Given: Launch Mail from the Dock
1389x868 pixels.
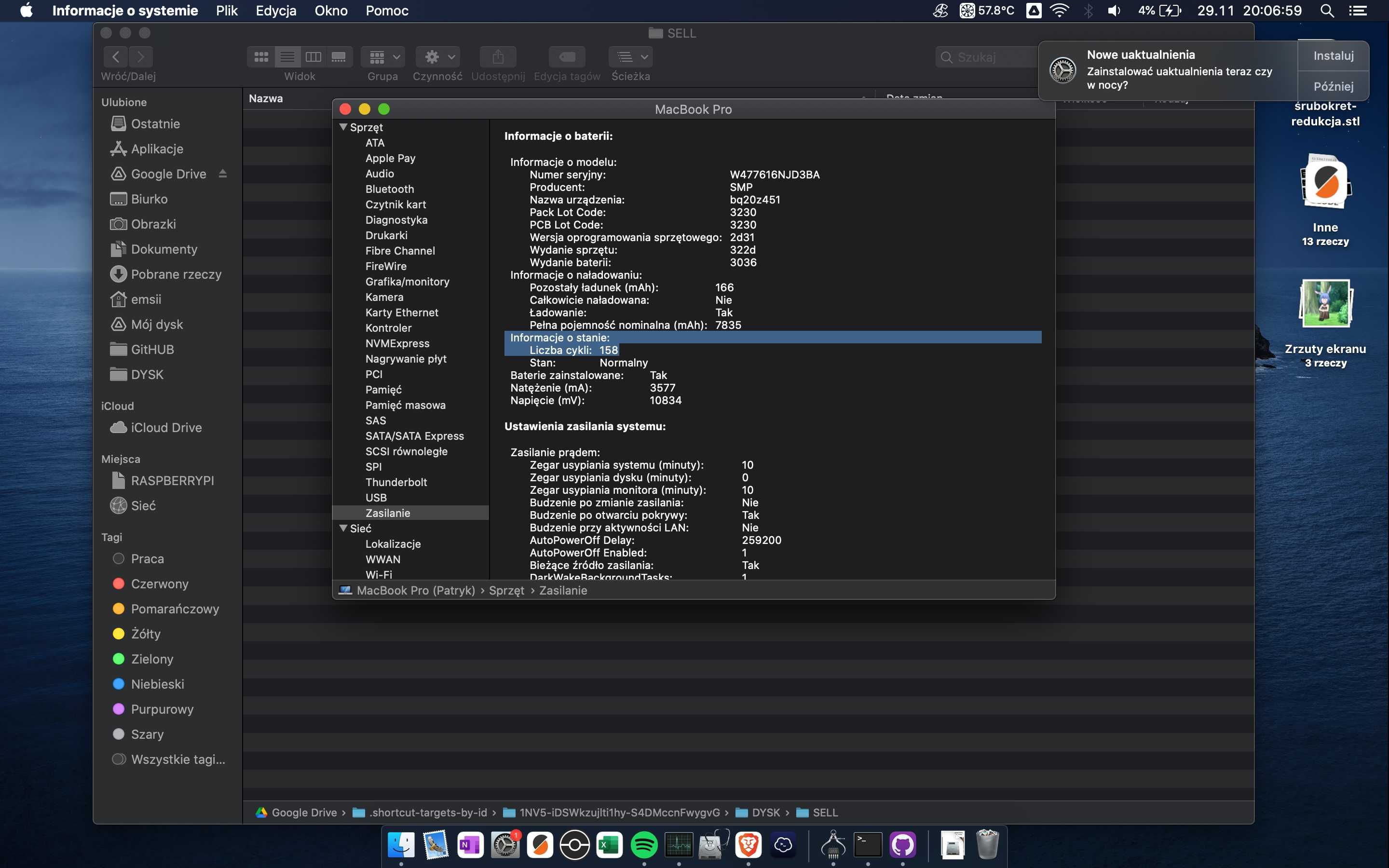Looking at the screenshot, I should click(436, 844).
